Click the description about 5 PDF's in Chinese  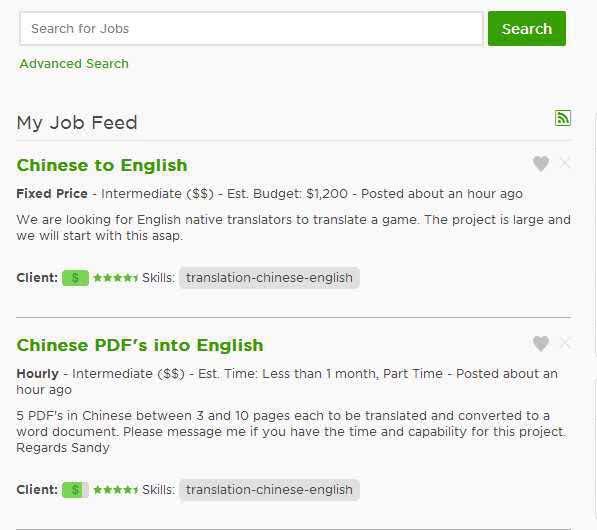291,431
